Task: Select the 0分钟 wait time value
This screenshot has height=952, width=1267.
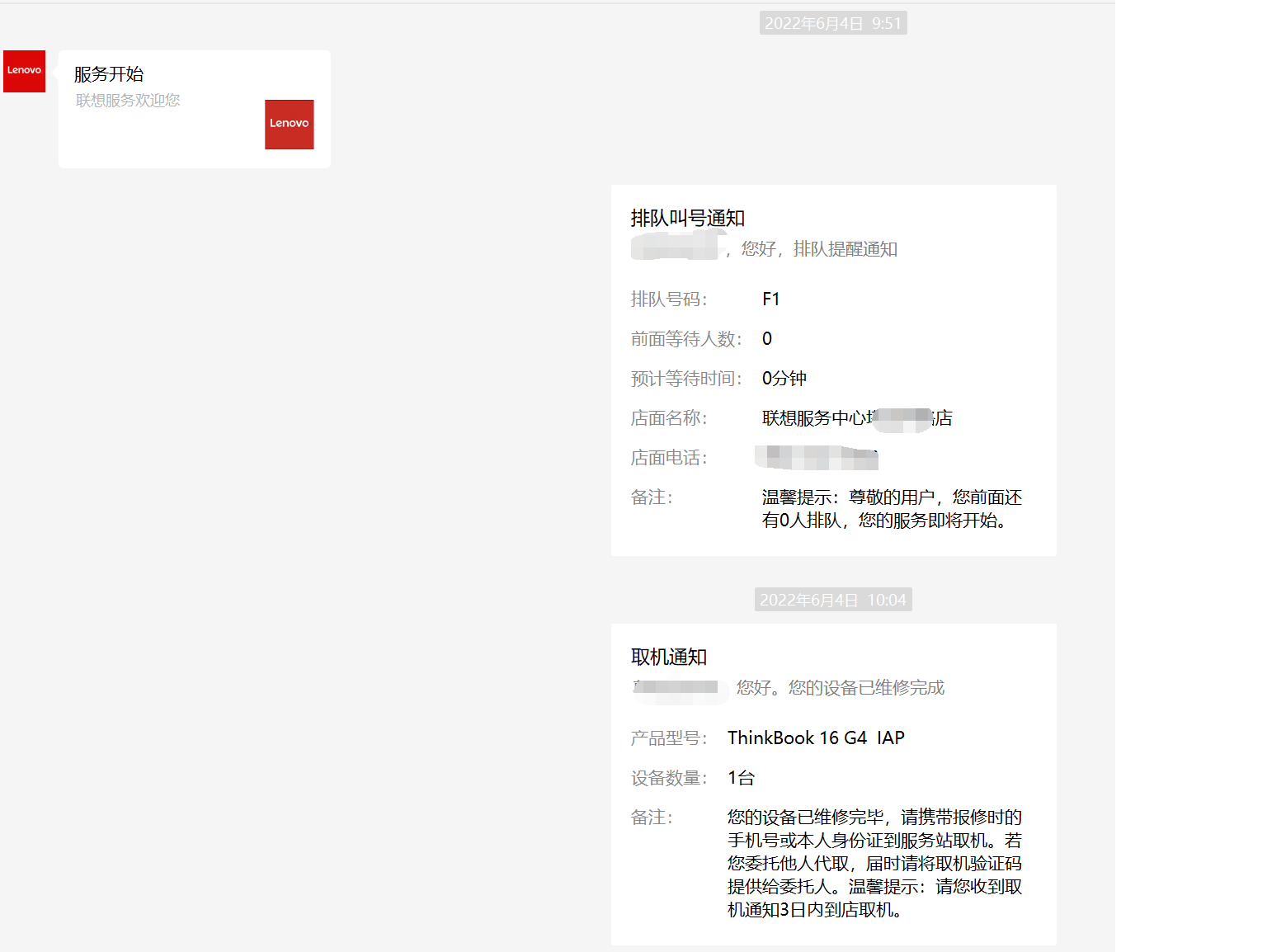Action: click(x=784, y=379)
